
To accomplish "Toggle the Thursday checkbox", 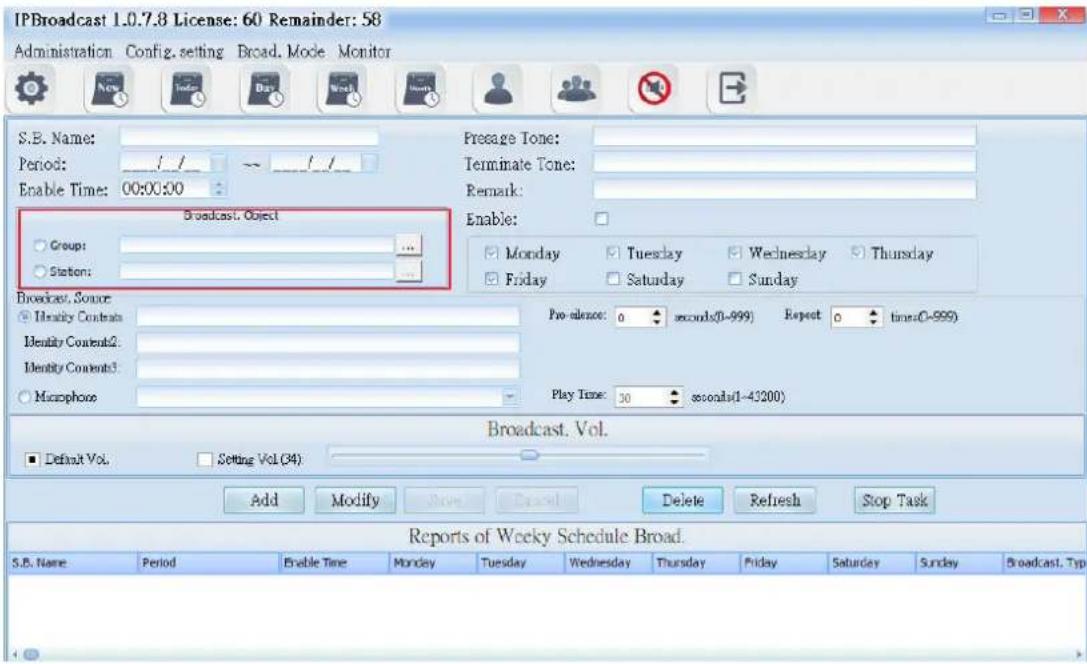I will click(858, 253).
